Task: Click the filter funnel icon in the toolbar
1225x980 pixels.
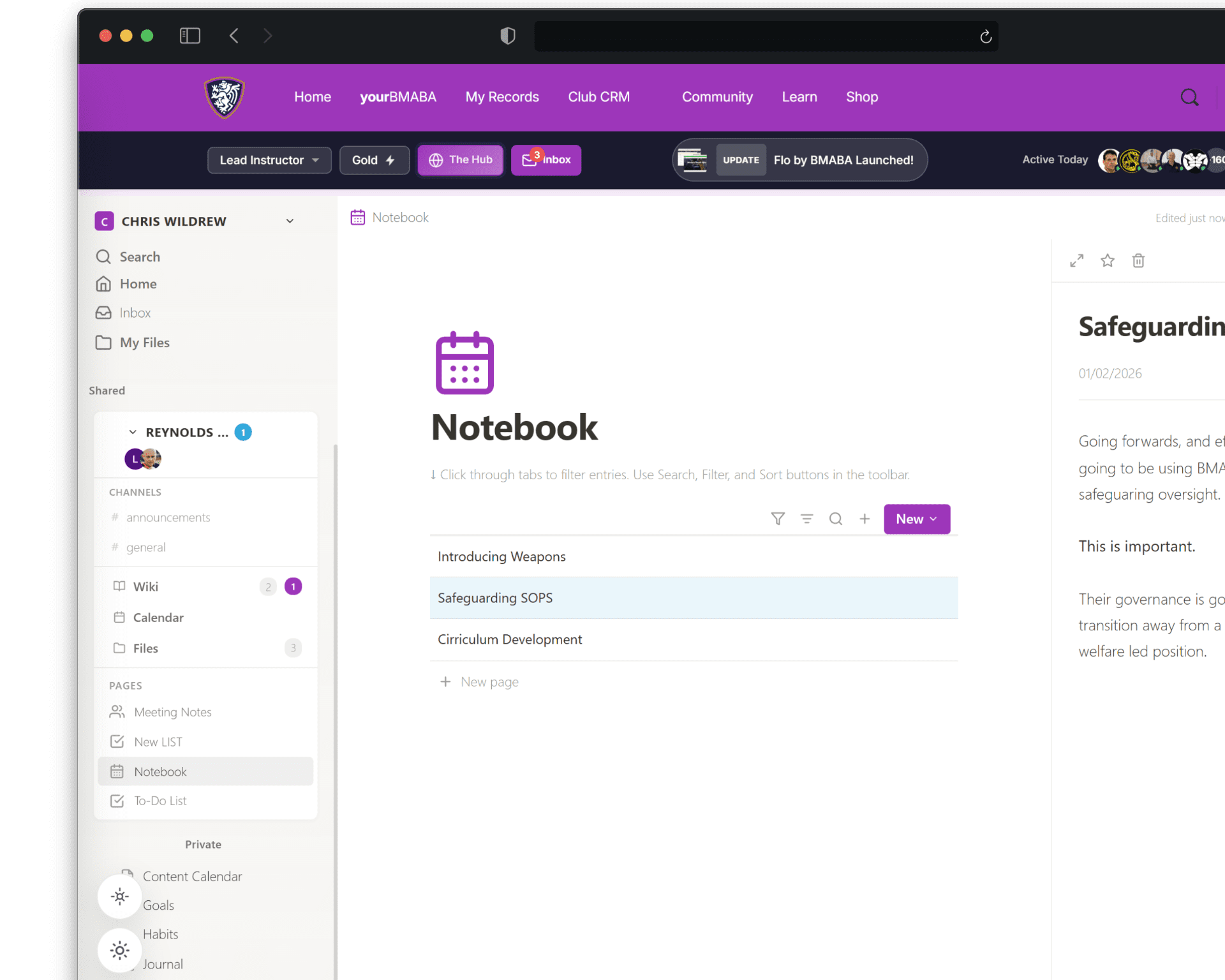Action: [x=777, y=519]
